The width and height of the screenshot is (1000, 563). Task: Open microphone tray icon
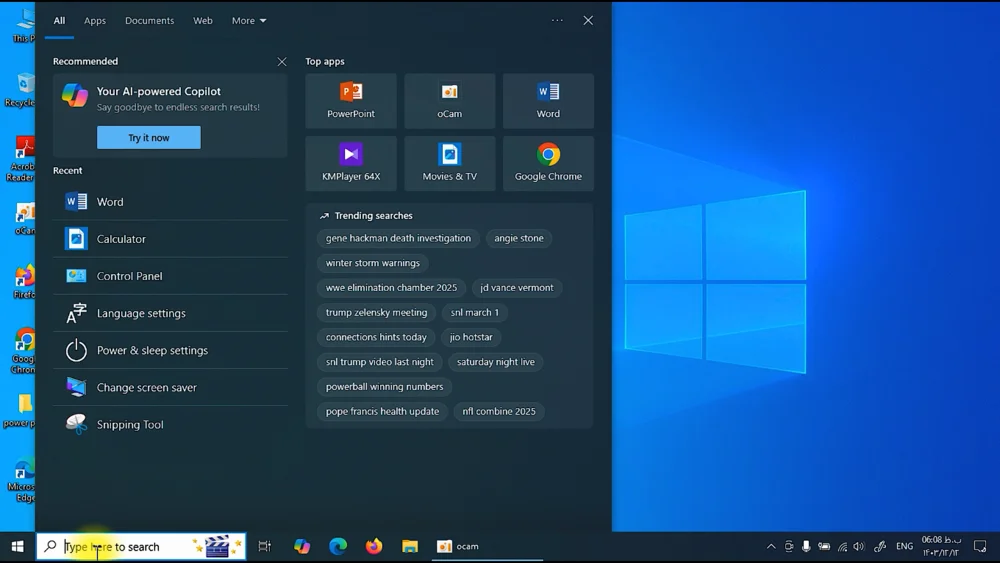point(806,546)
